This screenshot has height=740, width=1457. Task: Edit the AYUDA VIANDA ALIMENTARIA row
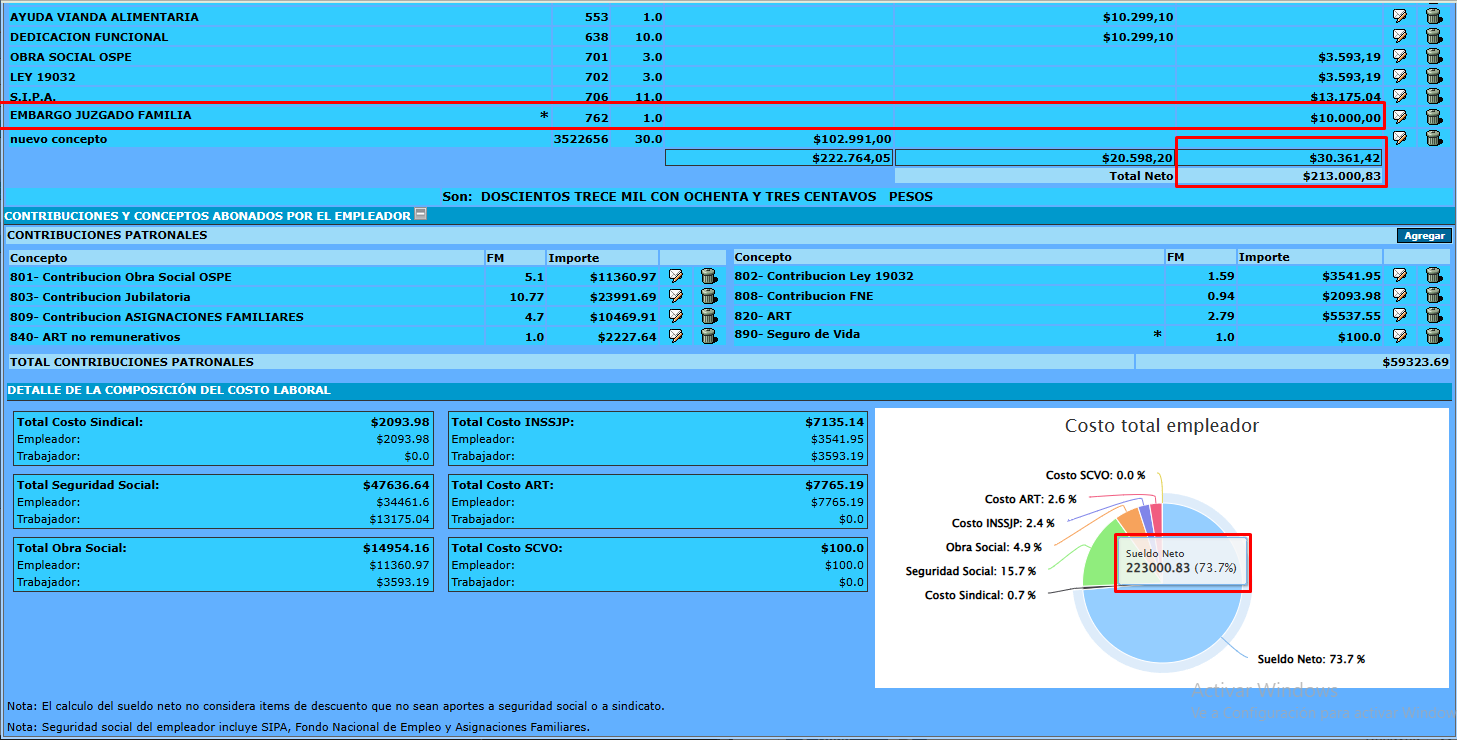1400,16
